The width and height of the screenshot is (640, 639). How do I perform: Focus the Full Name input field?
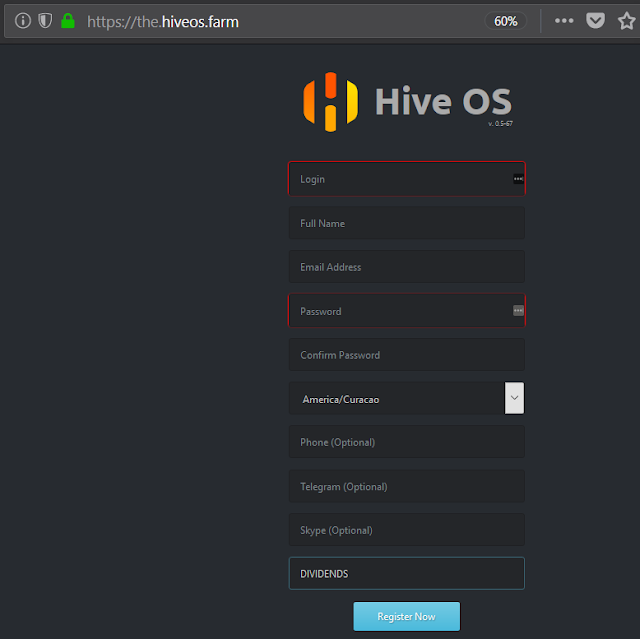407,223
